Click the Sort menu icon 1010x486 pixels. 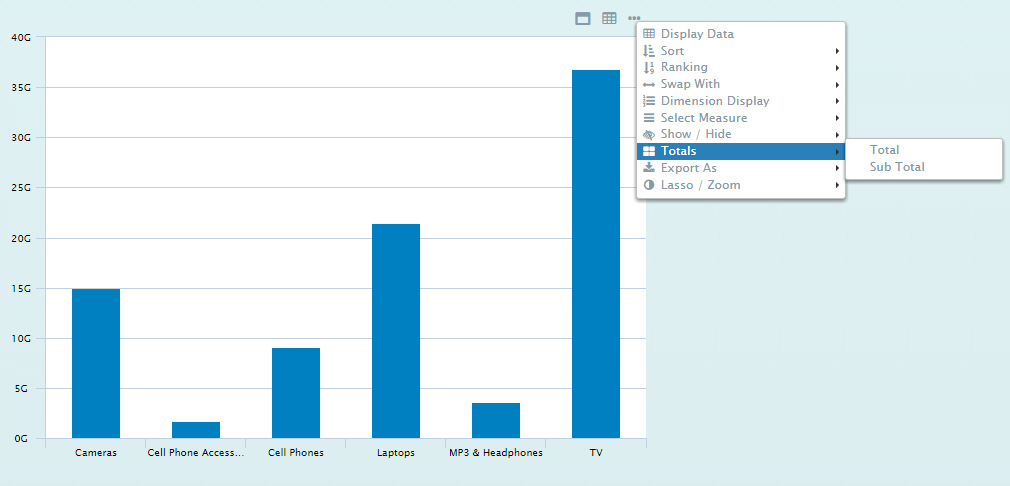(x=649, y=51)
